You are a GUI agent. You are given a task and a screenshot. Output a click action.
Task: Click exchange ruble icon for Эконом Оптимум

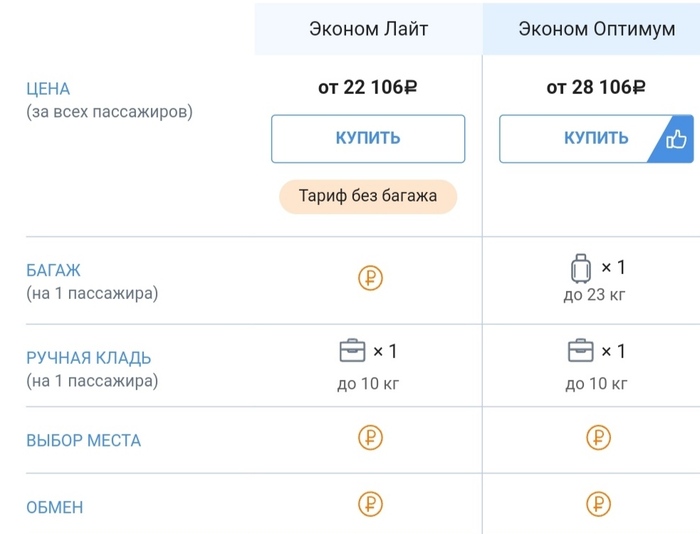tap(598, 503)
